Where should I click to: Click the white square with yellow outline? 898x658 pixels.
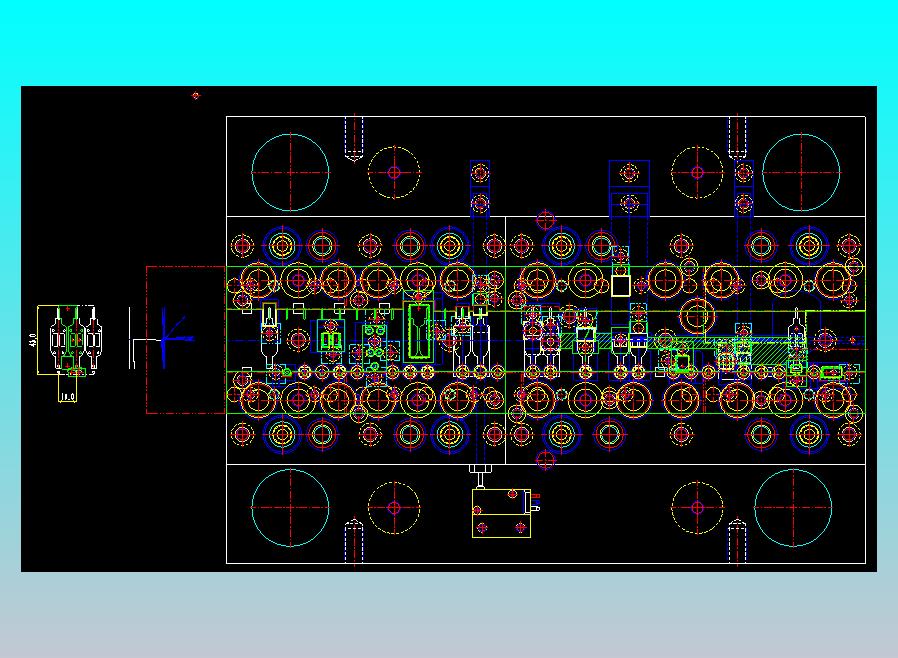click(621, 286)
